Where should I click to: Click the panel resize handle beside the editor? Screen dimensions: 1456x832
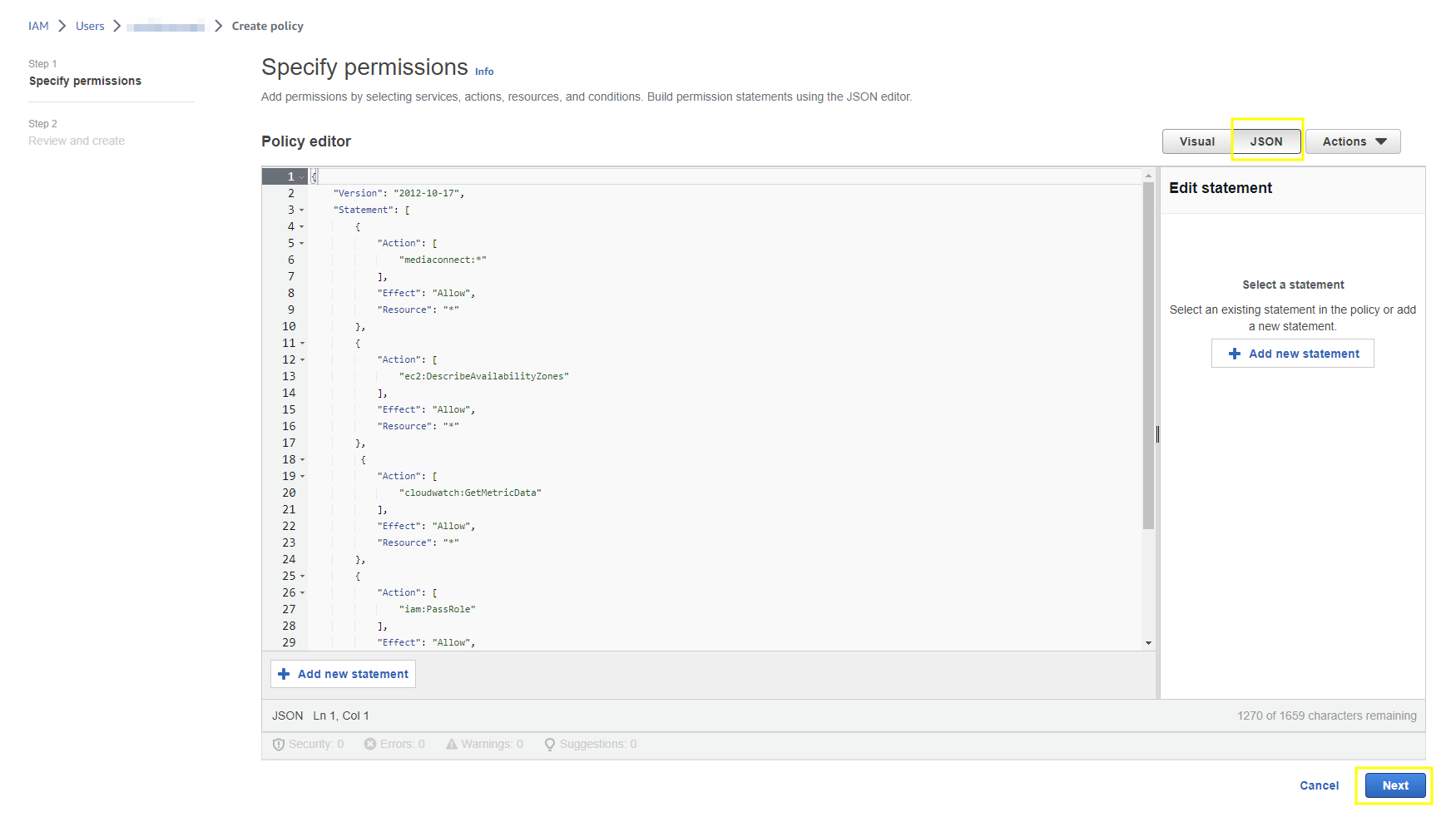pos(1157,433)
